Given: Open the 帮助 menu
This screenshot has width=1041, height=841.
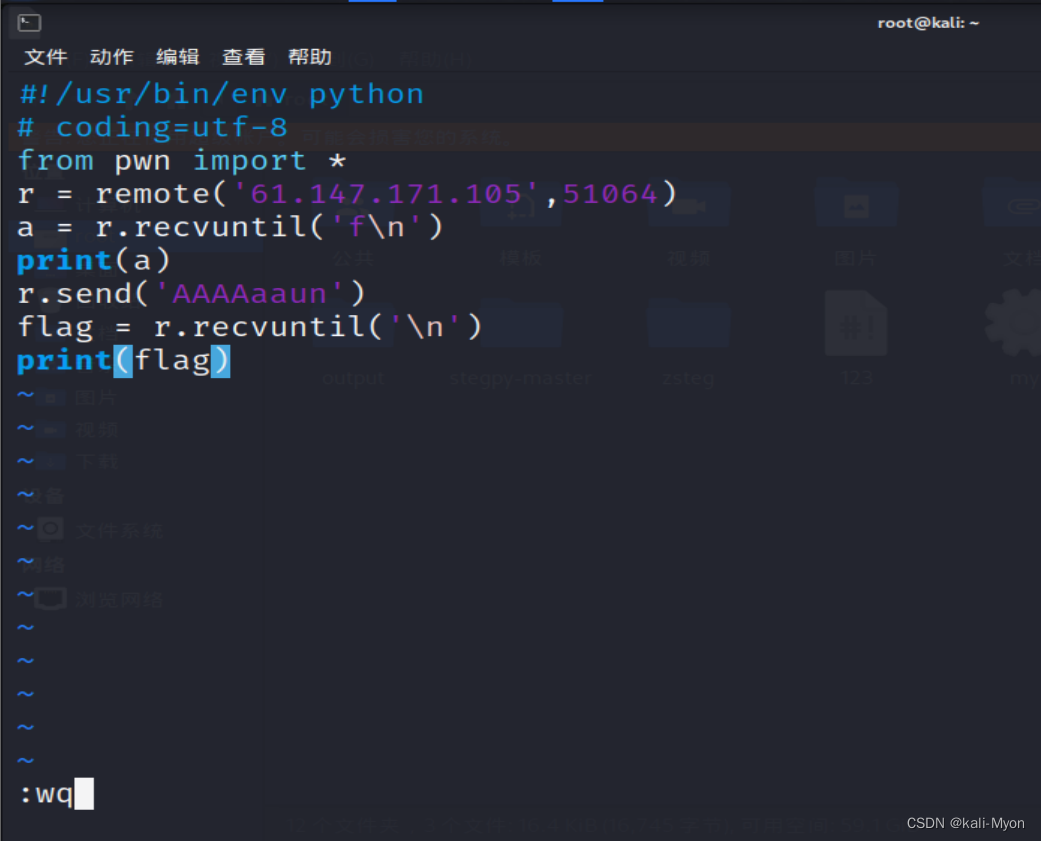Looking at the screenshot, I should (x=310, y=57).
